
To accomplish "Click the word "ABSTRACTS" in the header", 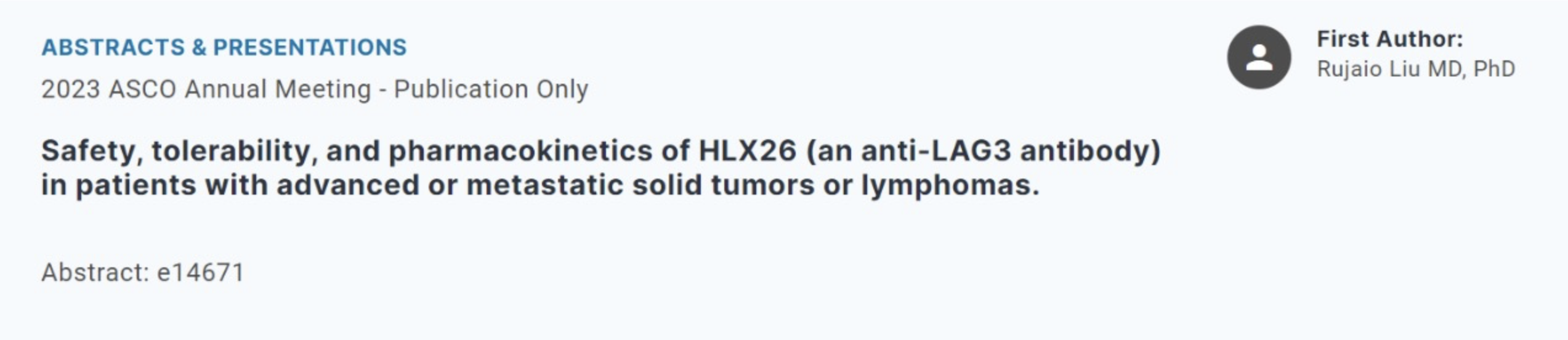I will (x=113, y=47).
